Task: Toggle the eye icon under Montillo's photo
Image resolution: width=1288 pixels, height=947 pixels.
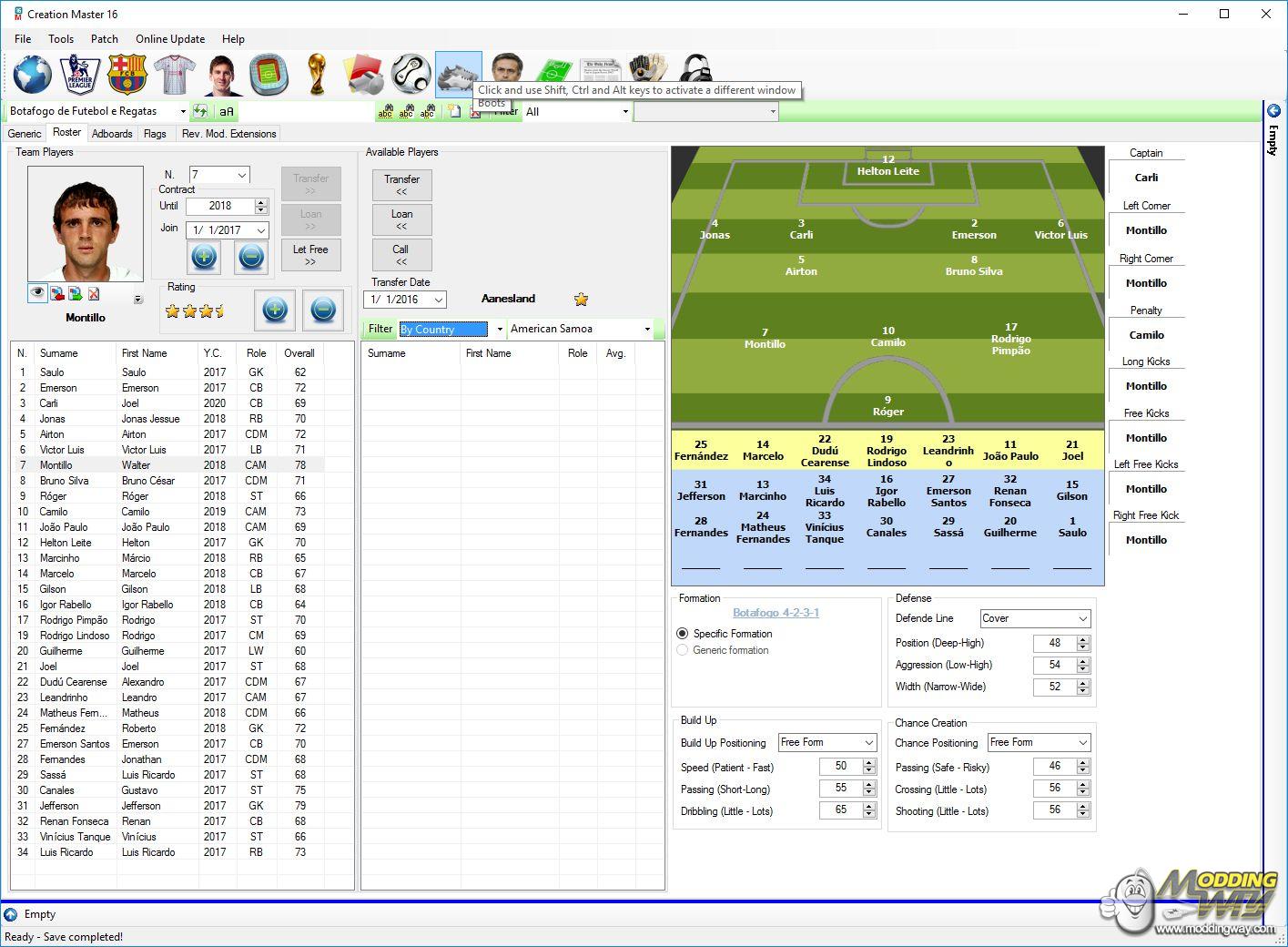Action: click(37, 293)
